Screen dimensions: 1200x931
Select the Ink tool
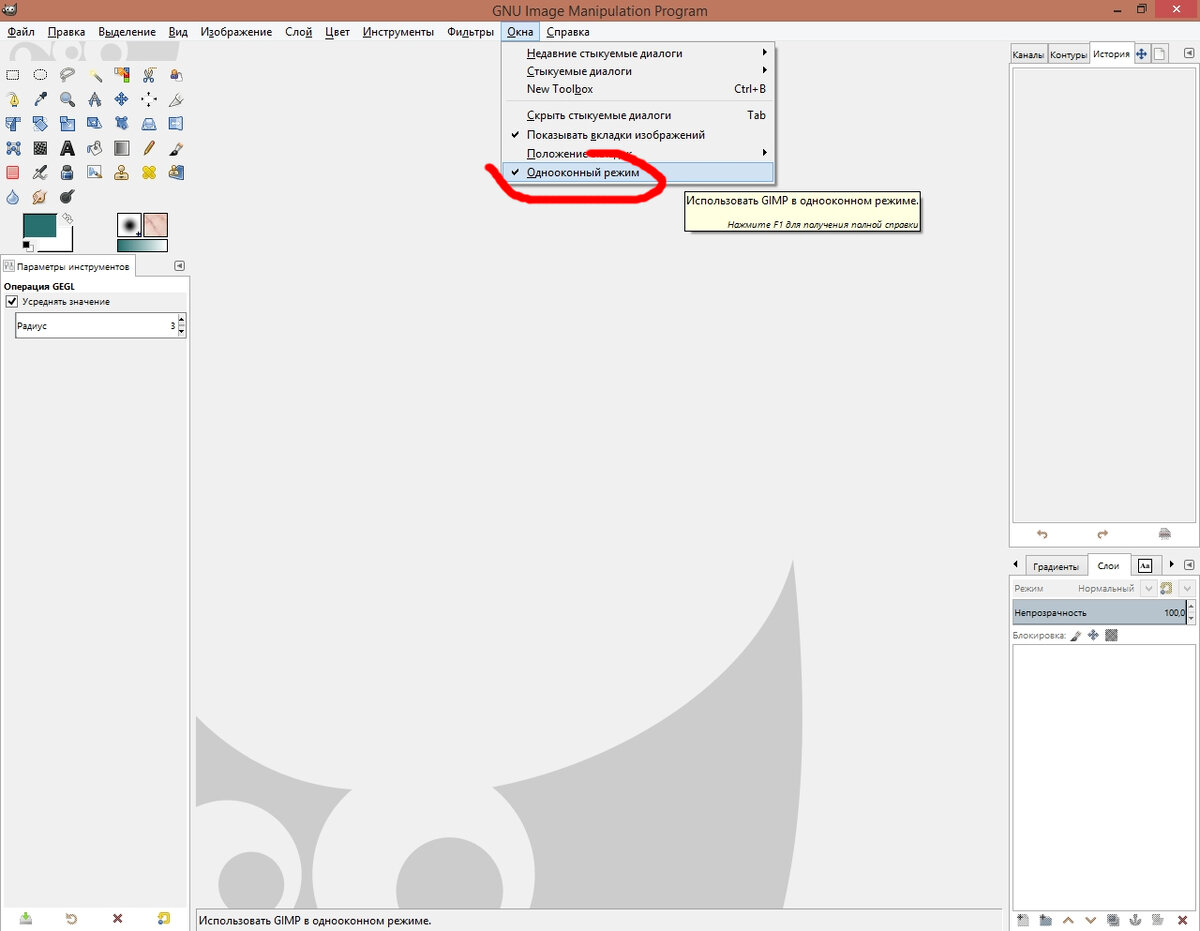[67, 172]
